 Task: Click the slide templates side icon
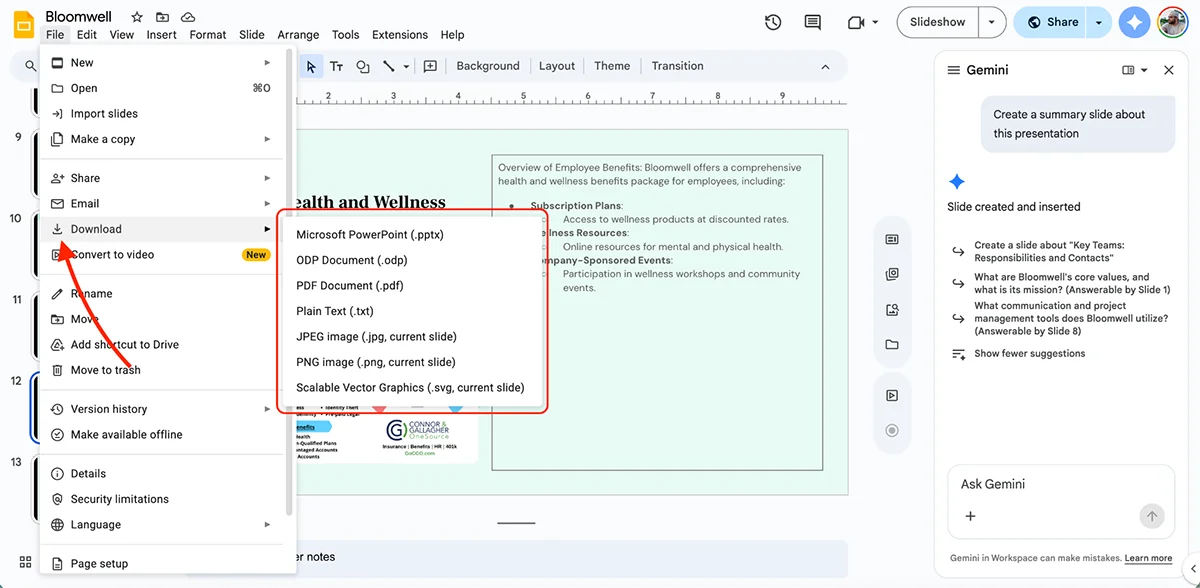click(x=892, y=240)
